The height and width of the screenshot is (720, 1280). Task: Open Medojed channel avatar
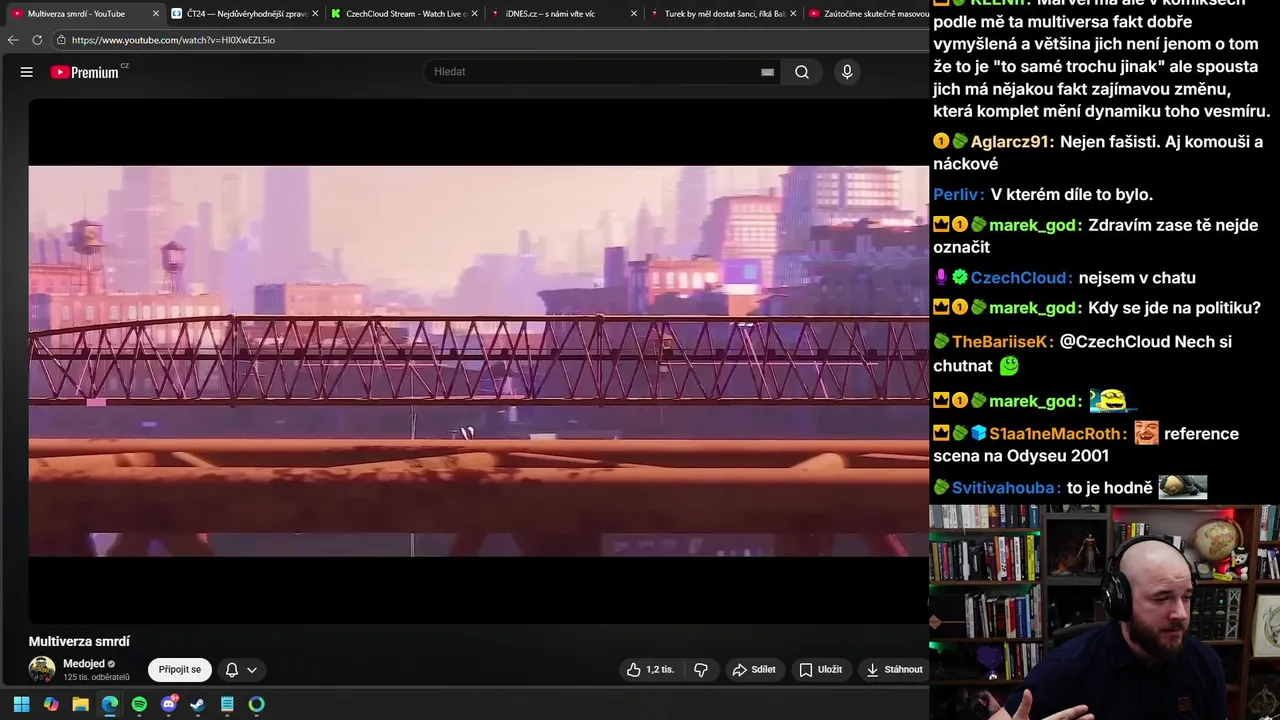[42, 669]
